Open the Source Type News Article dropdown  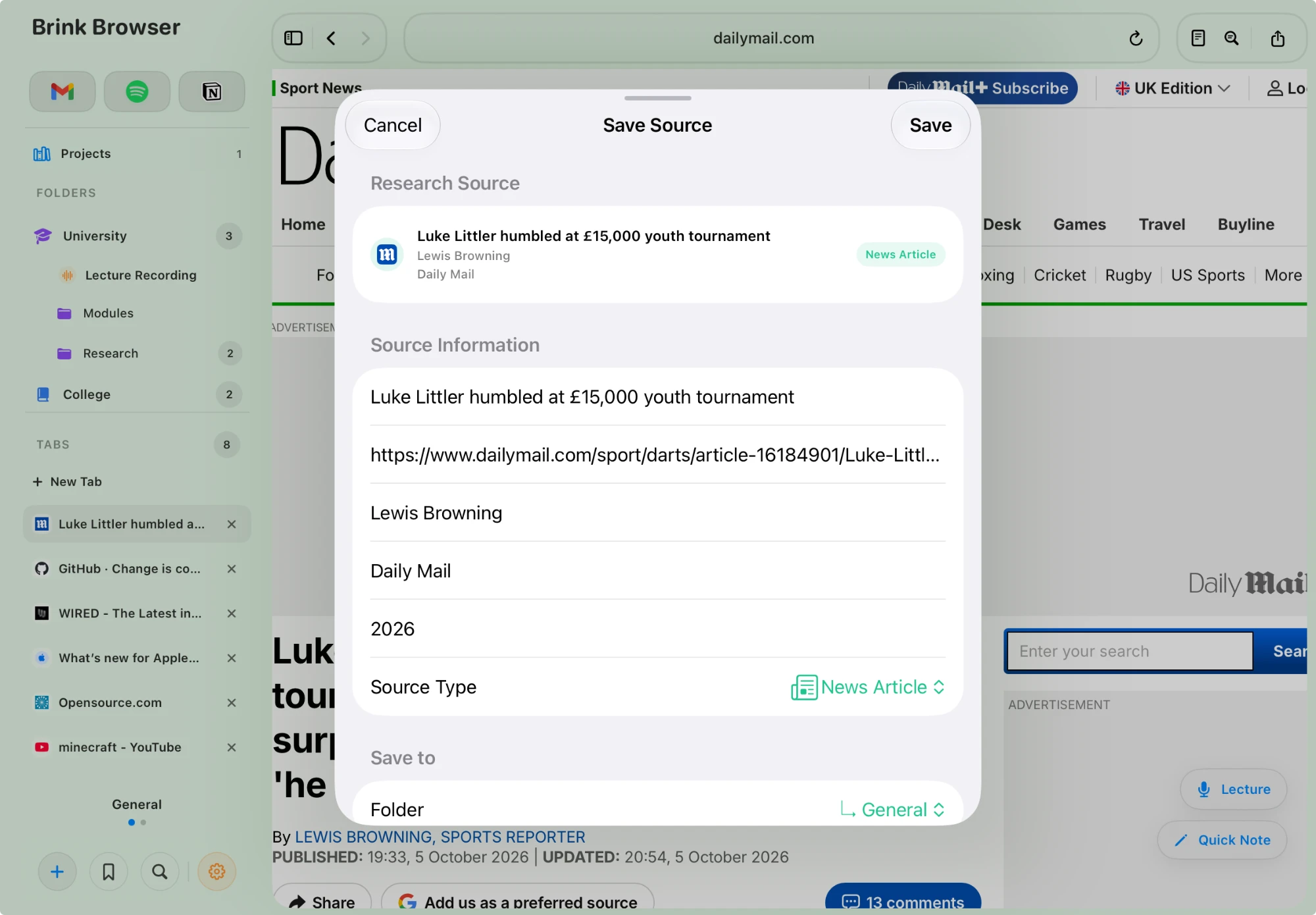click(868, 687)
